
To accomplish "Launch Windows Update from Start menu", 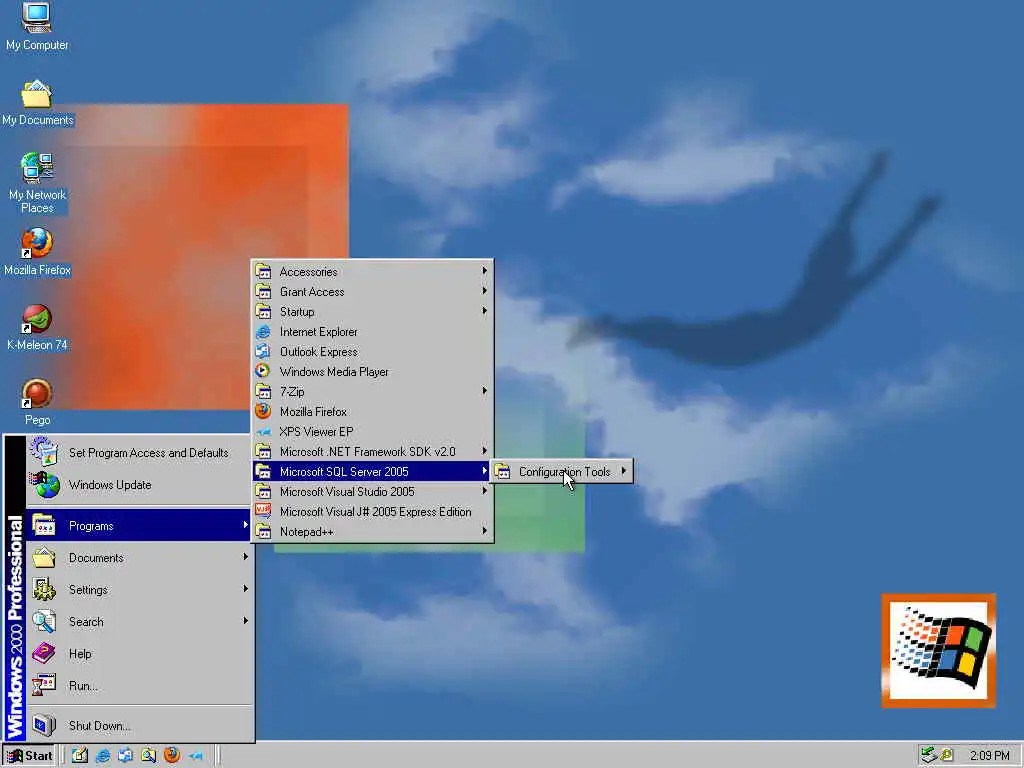I will coord(140,485).
